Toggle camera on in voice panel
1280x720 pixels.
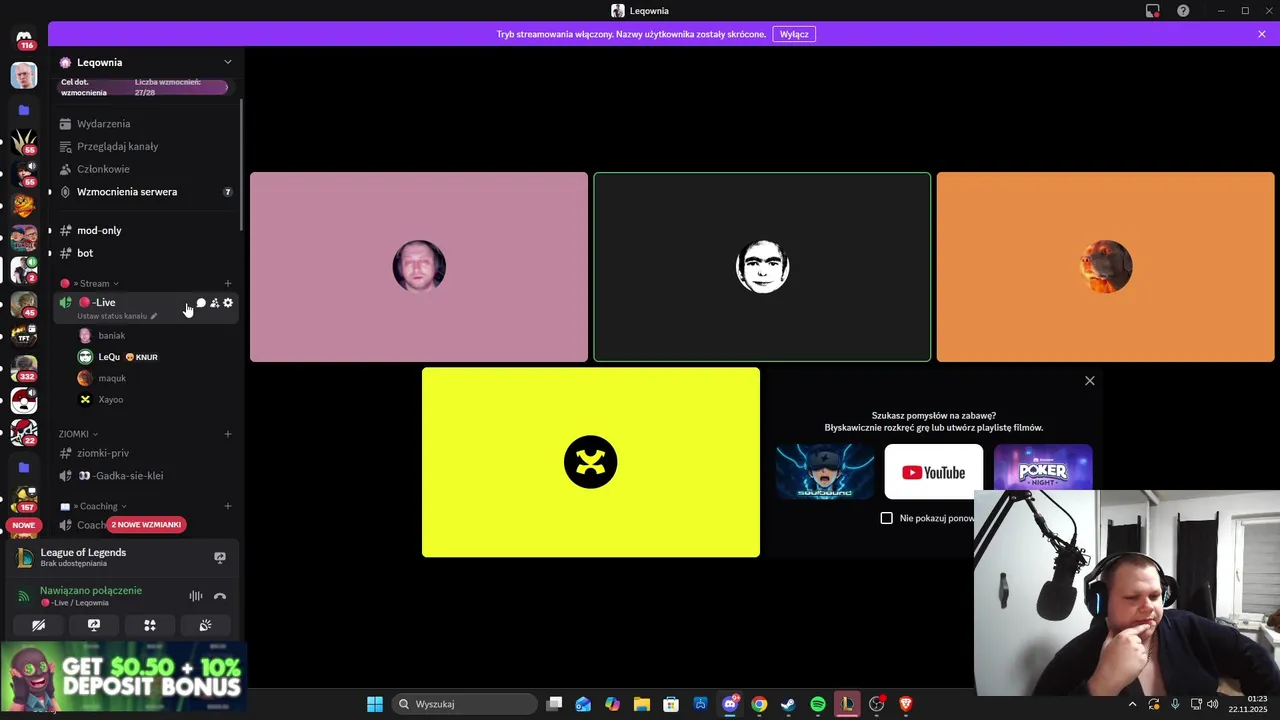38,625
